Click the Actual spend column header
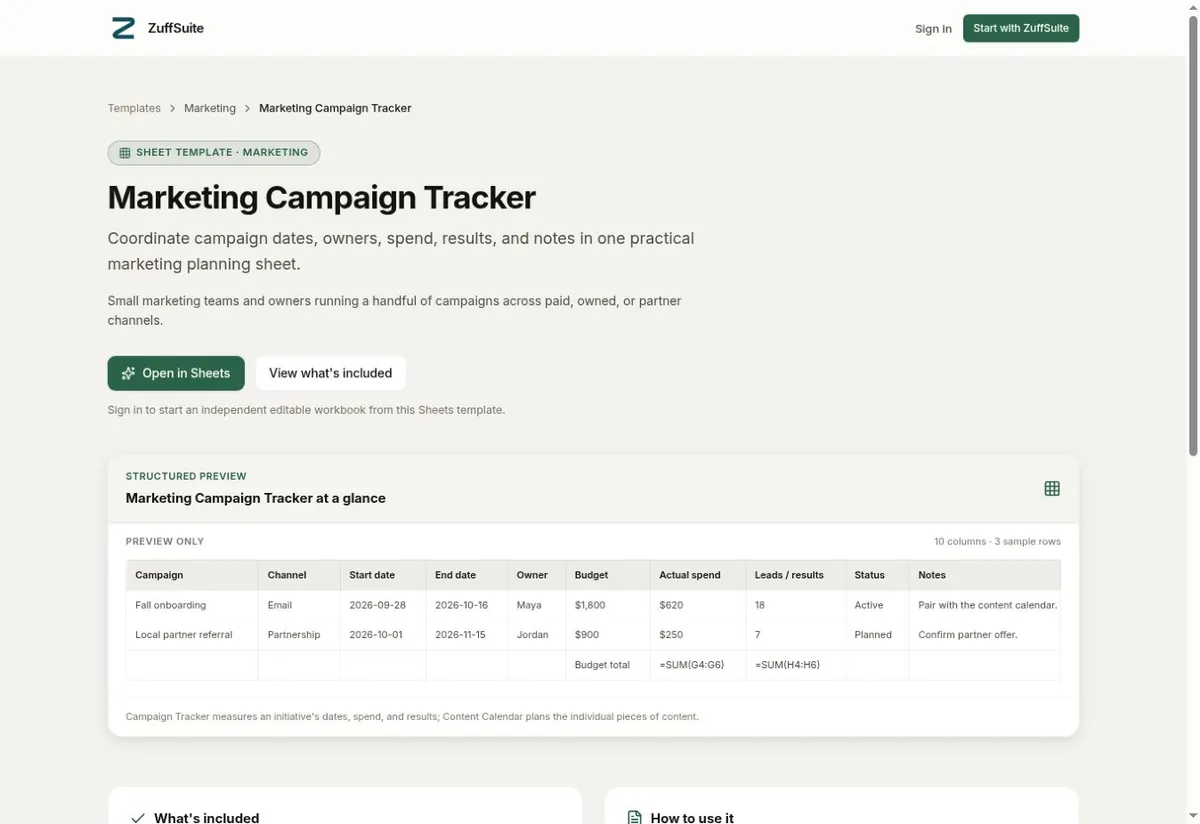Viewport: 1200px width, 824px height. click(x=698, y=575)
